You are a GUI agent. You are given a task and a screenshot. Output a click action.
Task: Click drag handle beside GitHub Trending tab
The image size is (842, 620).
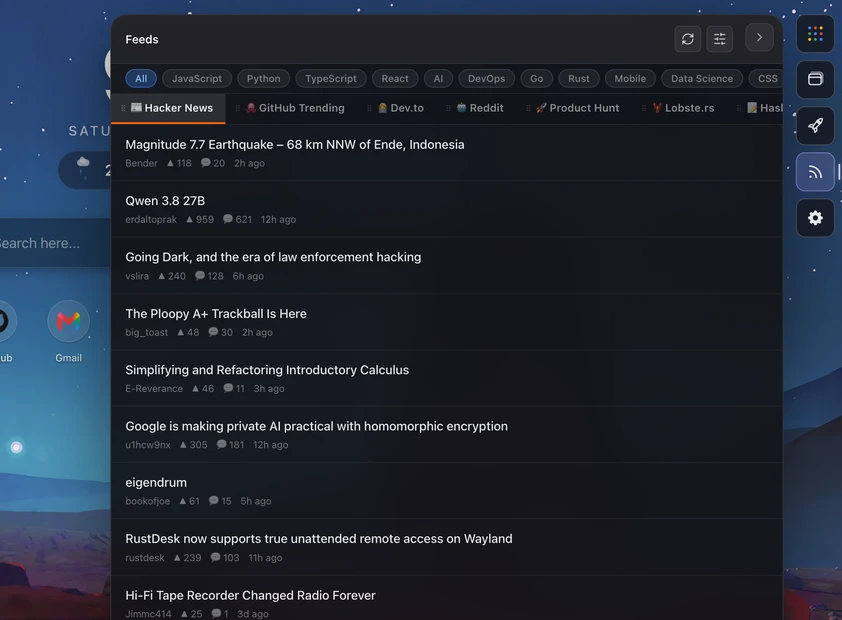pyautogui.click(x=237, y=108)
